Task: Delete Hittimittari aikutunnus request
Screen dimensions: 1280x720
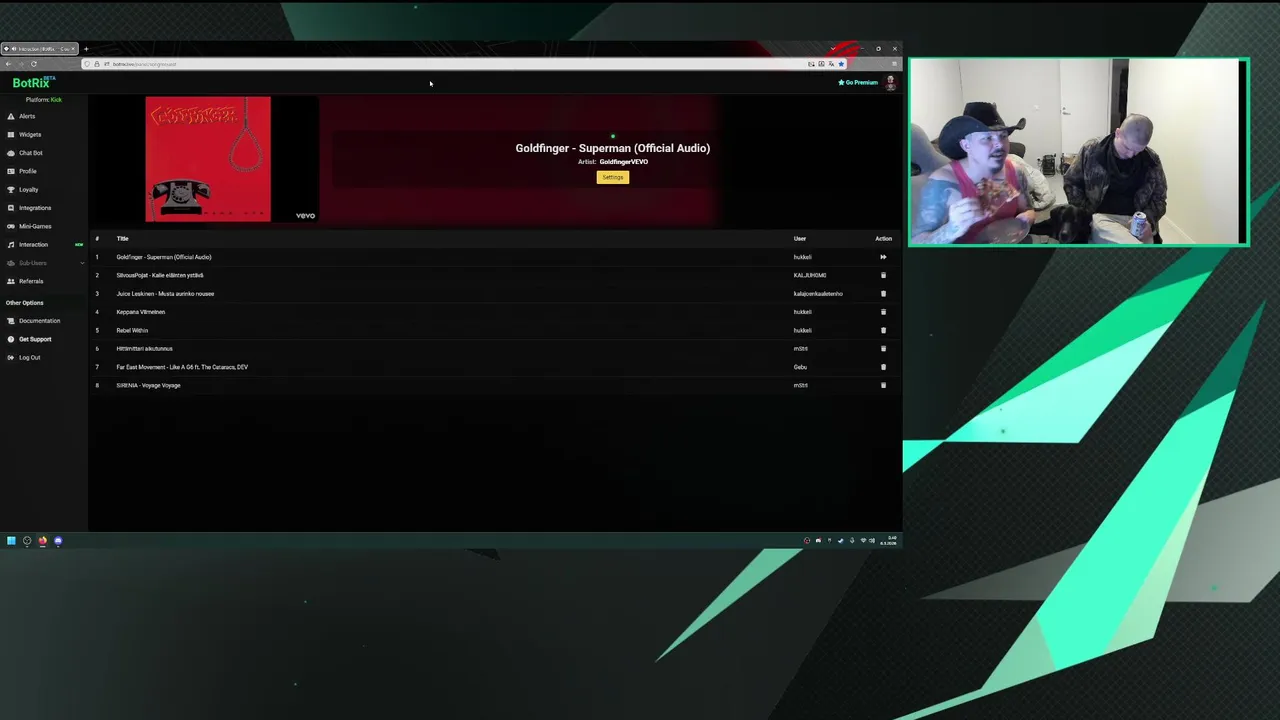Action: pos(883,349)
